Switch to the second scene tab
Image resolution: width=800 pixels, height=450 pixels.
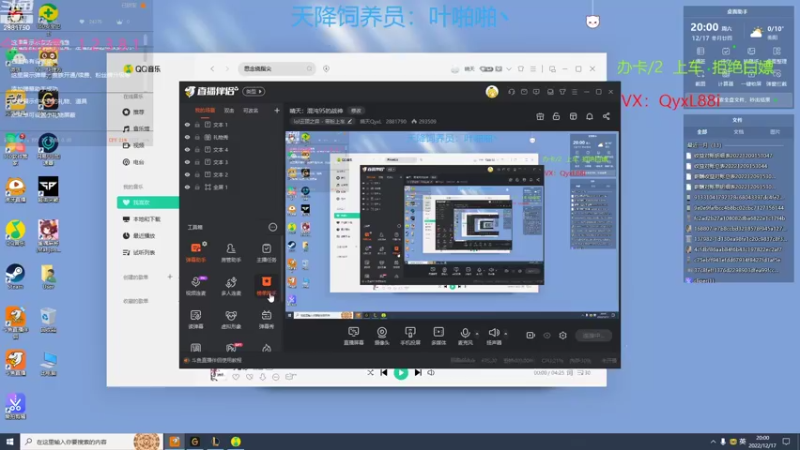pyautogui.click(x=229, y=110)
